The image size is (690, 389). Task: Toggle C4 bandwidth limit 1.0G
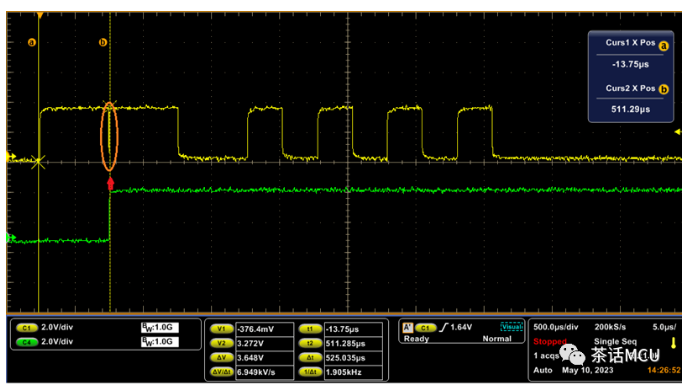(x=160, y=342)
